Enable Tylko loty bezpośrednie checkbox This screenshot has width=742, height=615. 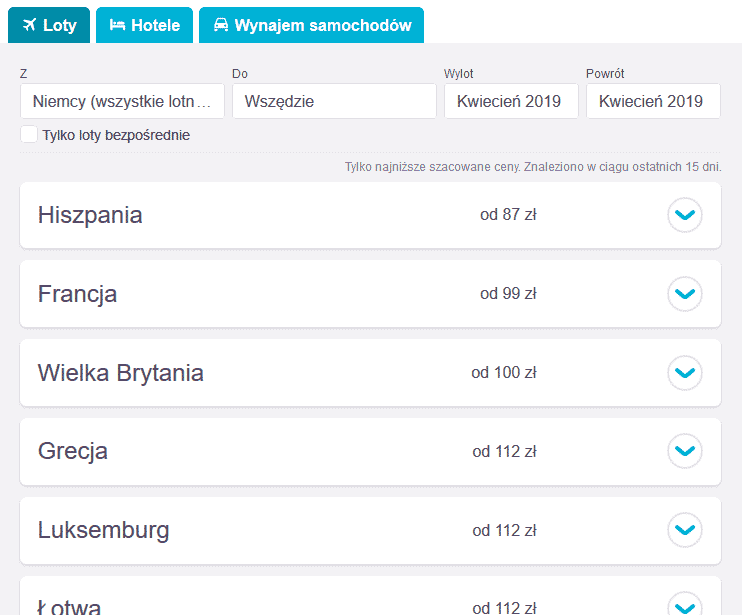(29, 134)
